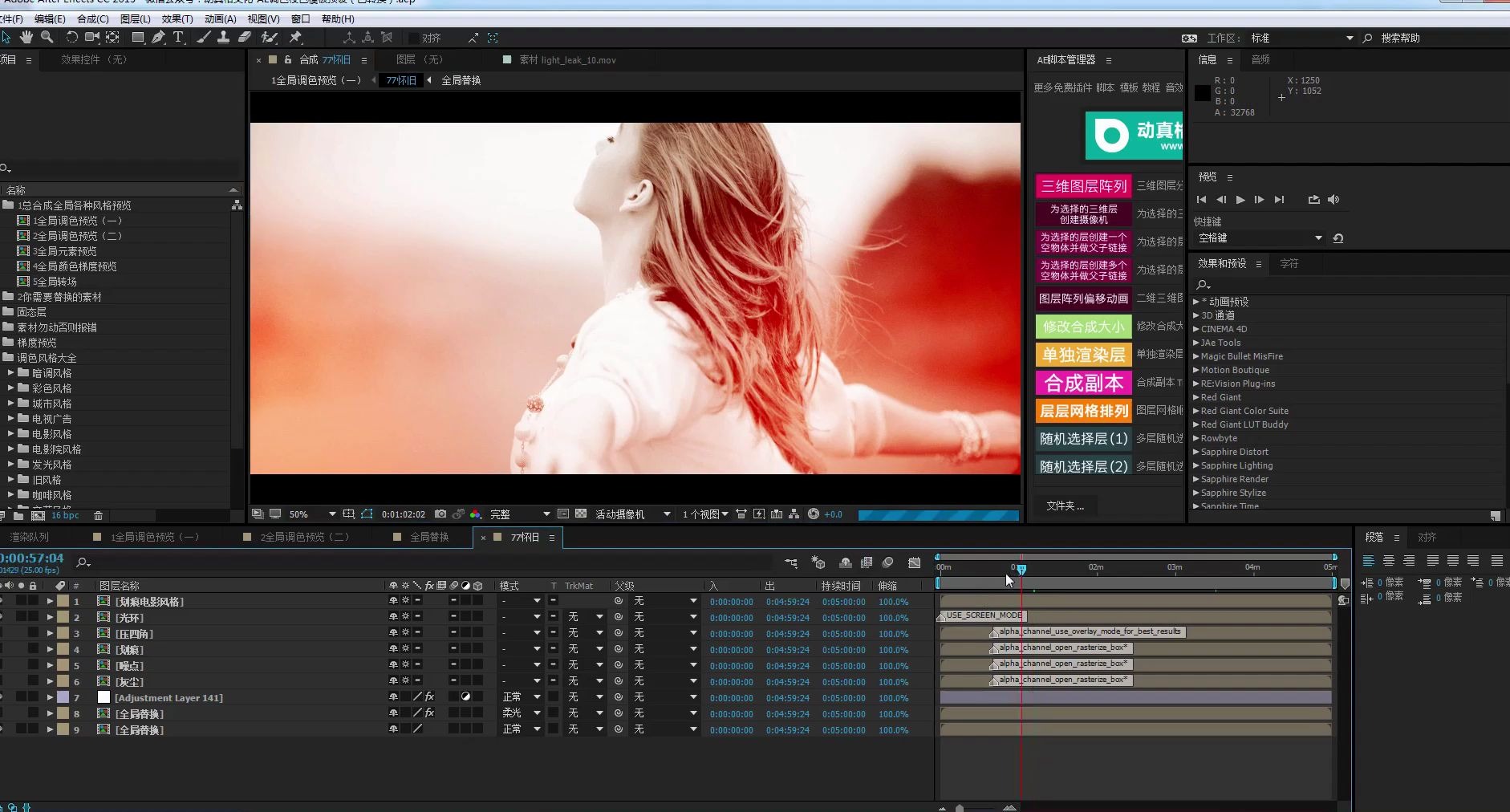
Task: Toggle the 对齐 snapping checkbox
Action: [414, 38]
